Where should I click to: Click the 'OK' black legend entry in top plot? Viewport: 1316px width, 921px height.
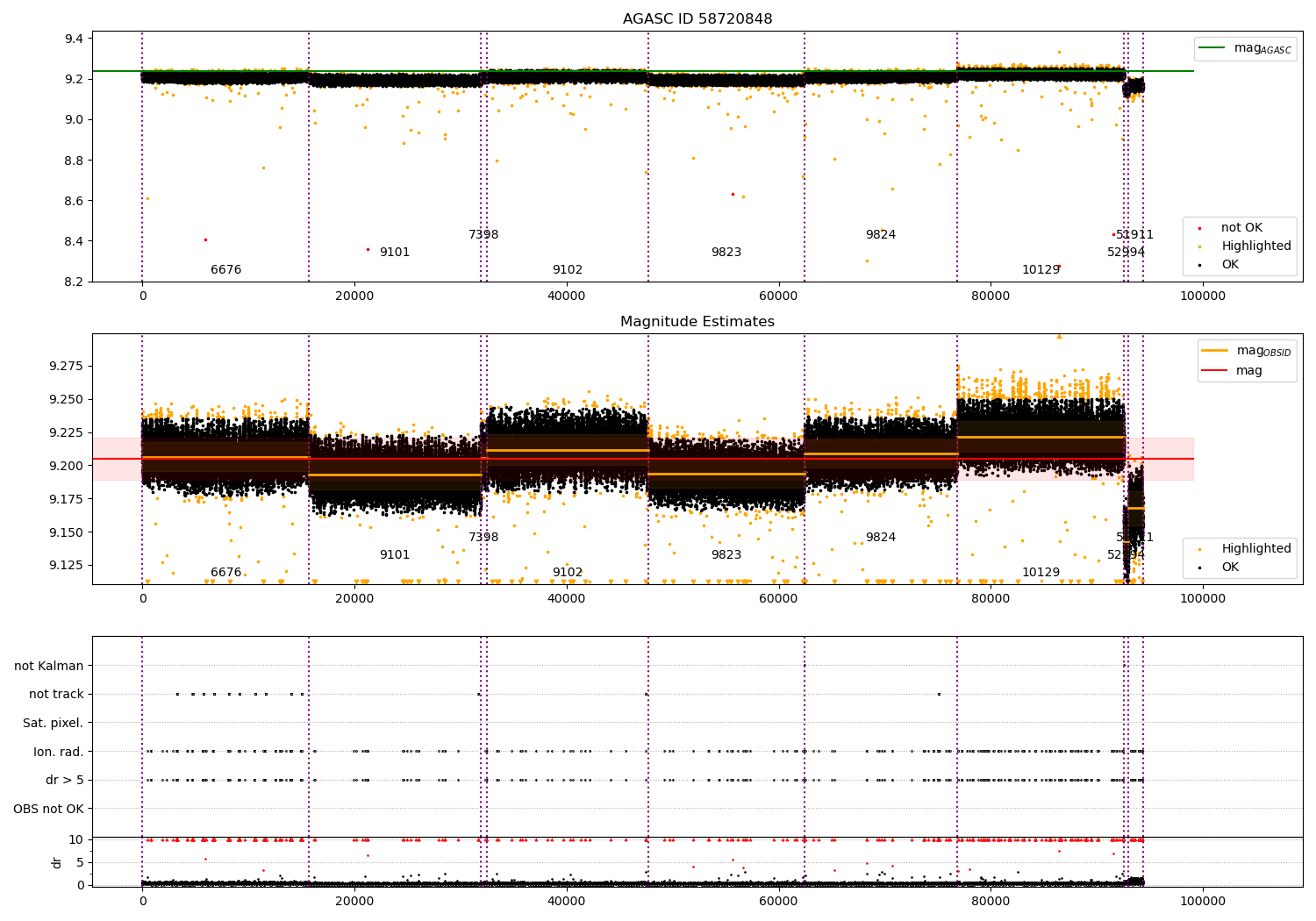[x=1219, y=265]
